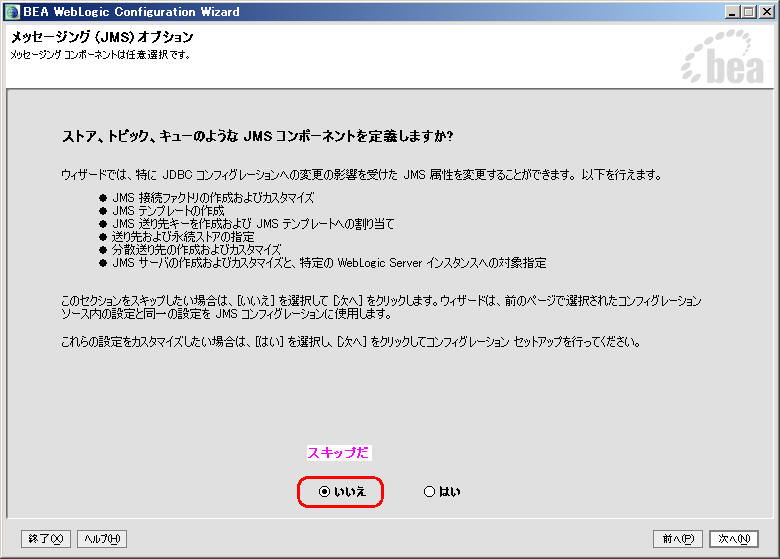Click the JMS 送り先キー bullet item
The image size is (780, 559).
(253, 224)
